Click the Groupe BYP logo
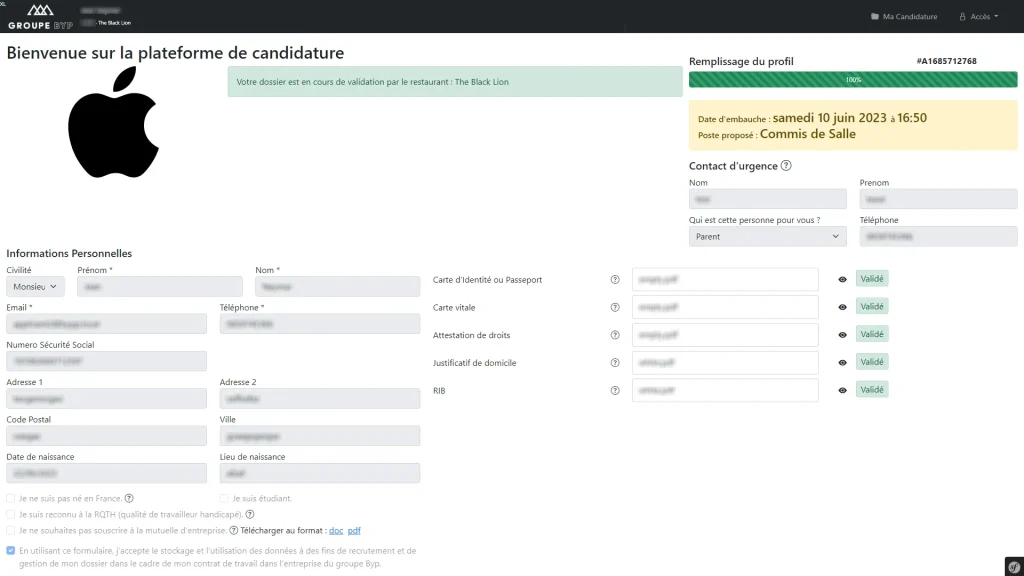The width and height of the screenshot is (1024, 576). [x=40, y=16]
